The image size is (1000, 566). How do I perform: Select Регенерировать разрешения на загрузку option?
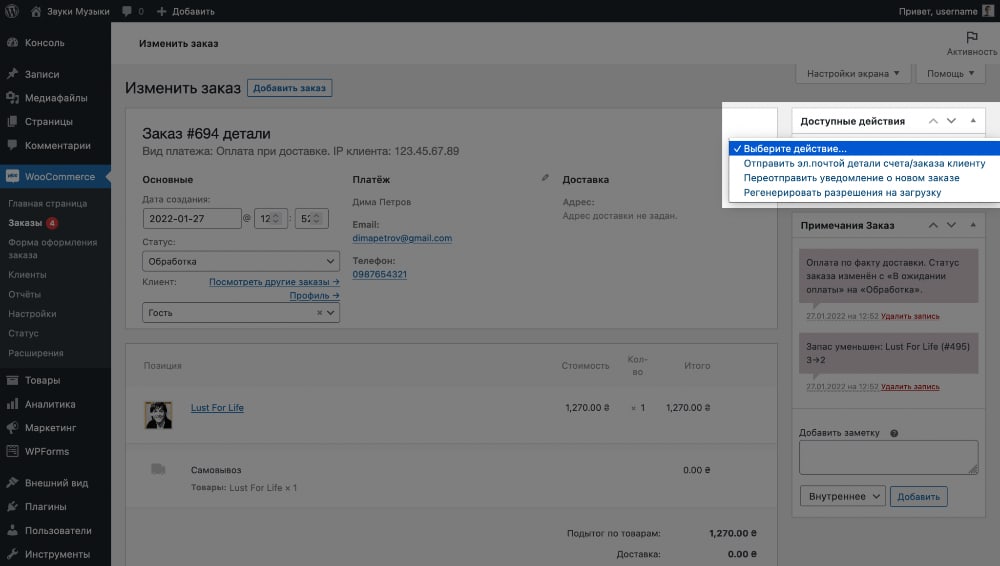[x=864, y=193]
